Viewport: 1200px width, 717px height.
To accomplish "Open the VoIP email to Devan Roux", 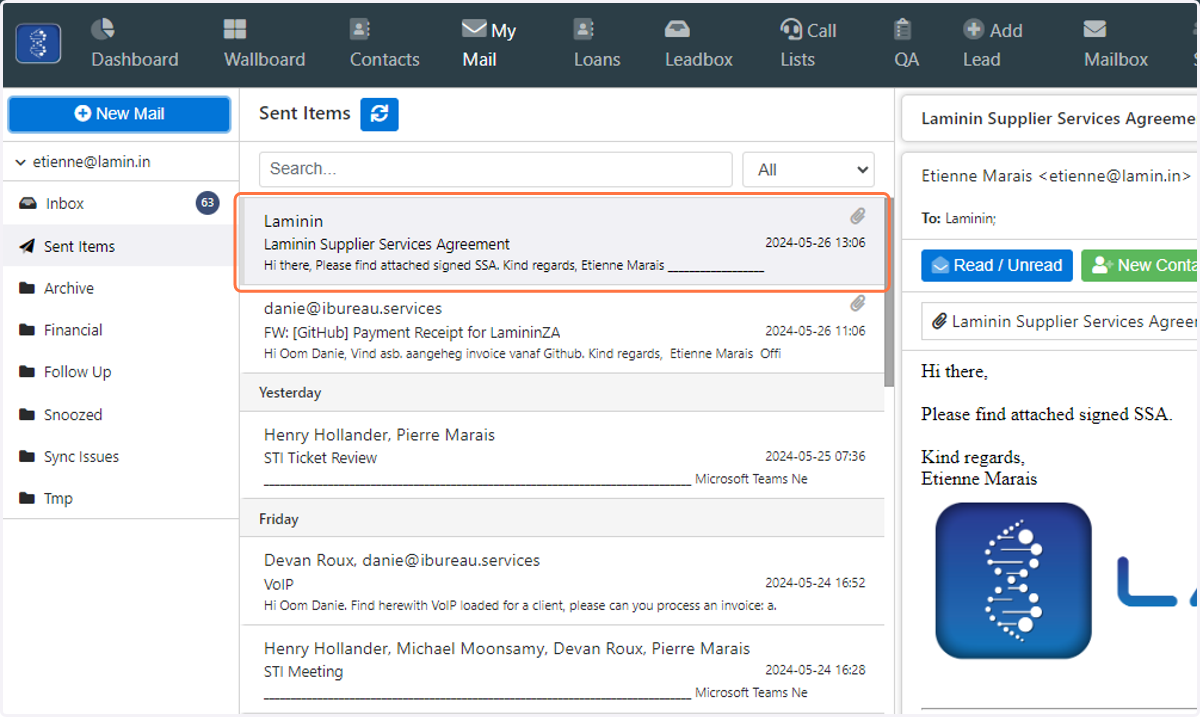I will (562, 582).
